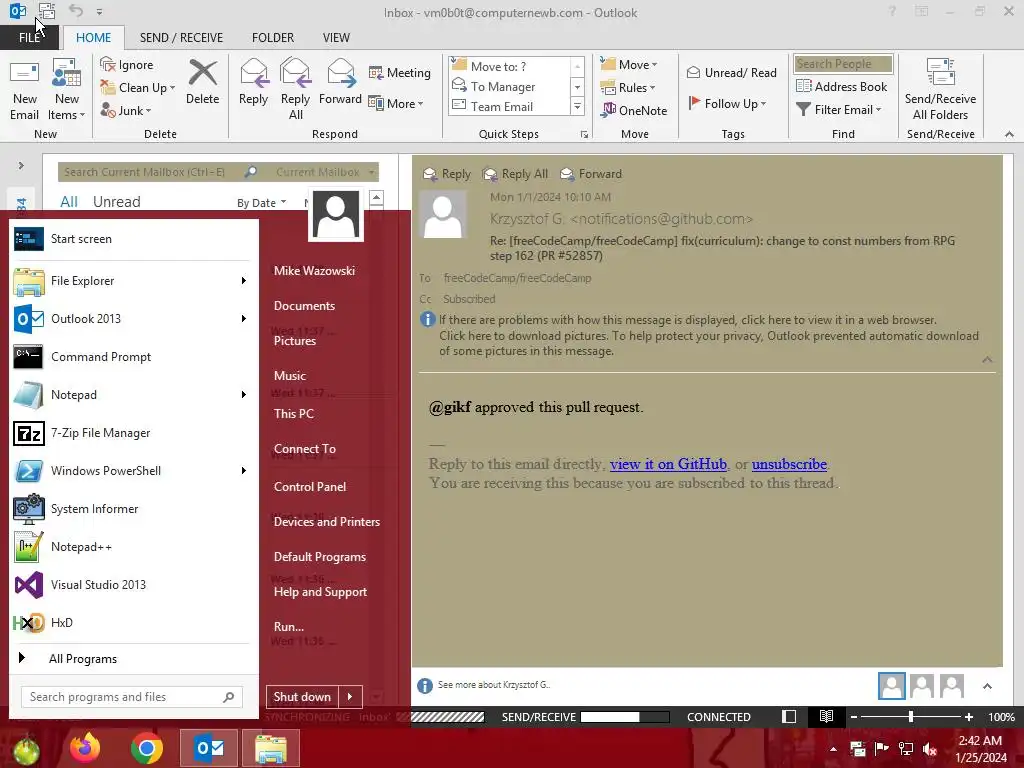Click Reply All in the reading pane
This screenshot has width=1024, height=768.
coord(515,174)
